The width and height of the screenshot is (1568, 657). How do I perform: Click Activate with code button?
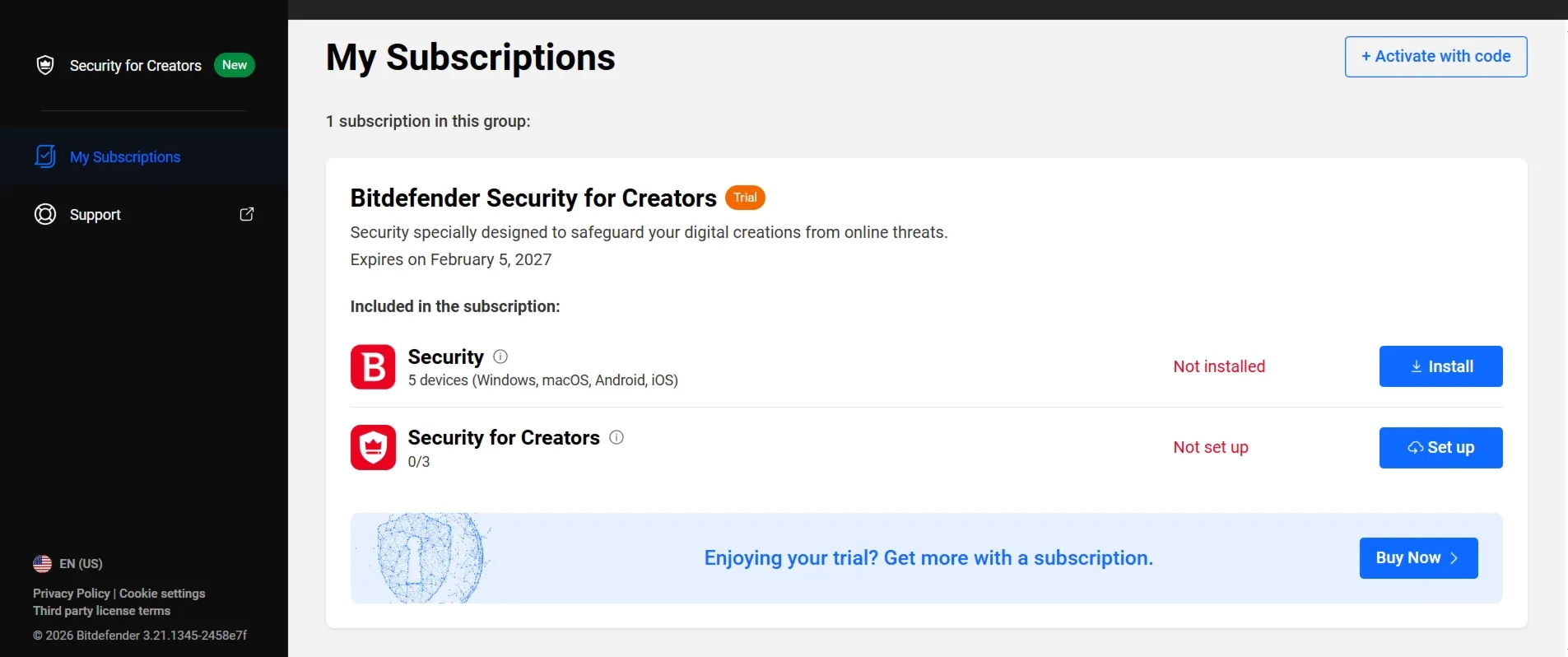pos(1435,57)
